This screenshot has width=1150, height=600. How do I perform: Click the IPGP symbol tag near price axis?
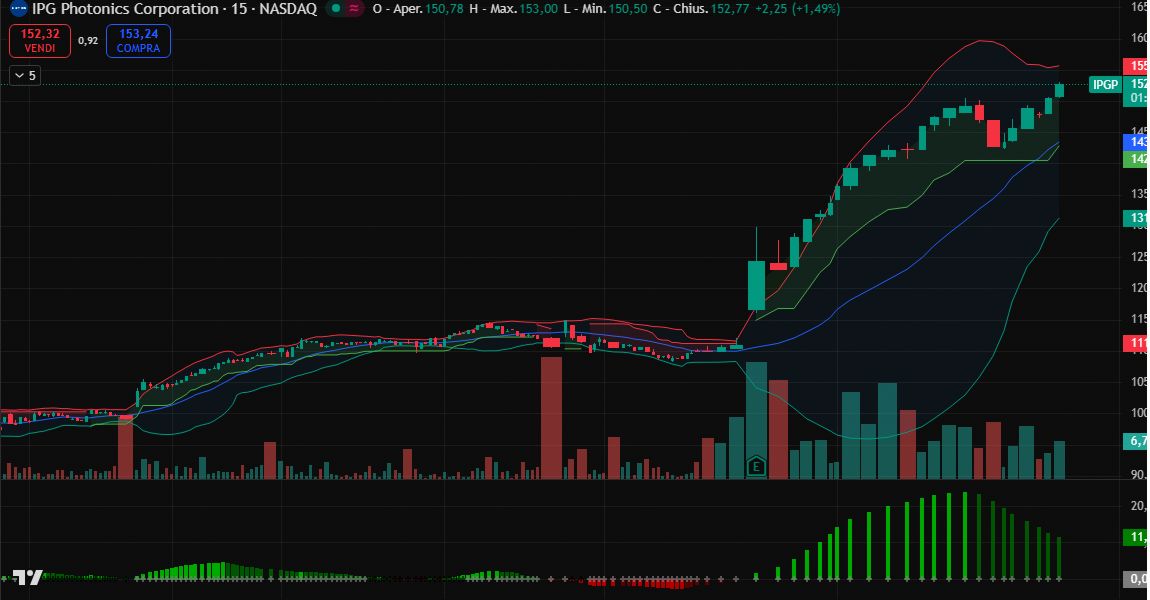coord(1105,84)
